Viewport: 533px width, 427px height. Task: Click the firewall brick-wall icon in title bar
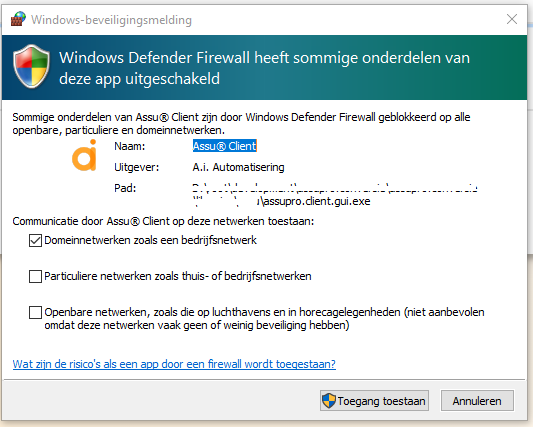18,19
